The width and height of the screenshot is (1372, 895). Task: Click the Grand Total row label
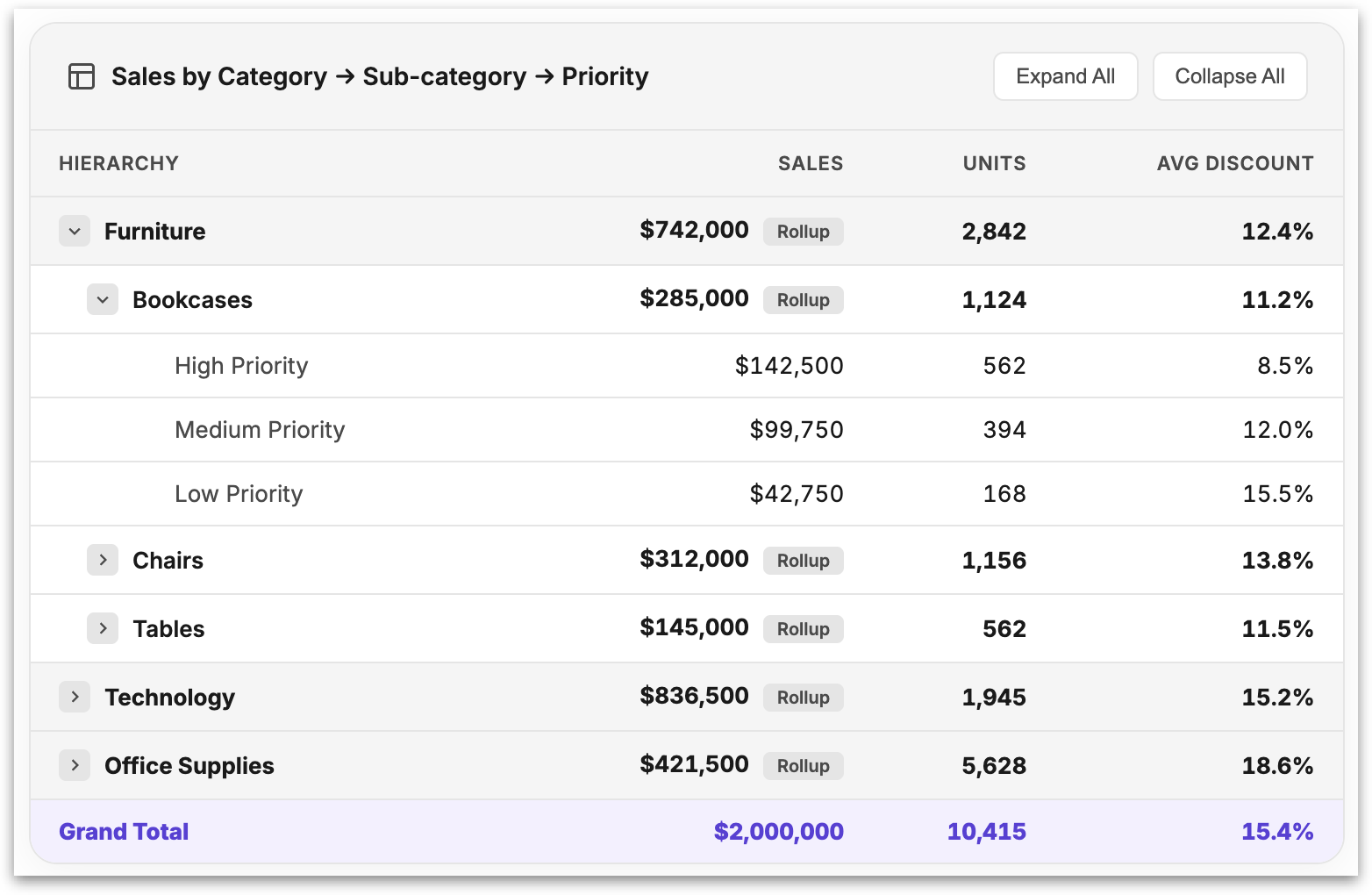[124, 832]
